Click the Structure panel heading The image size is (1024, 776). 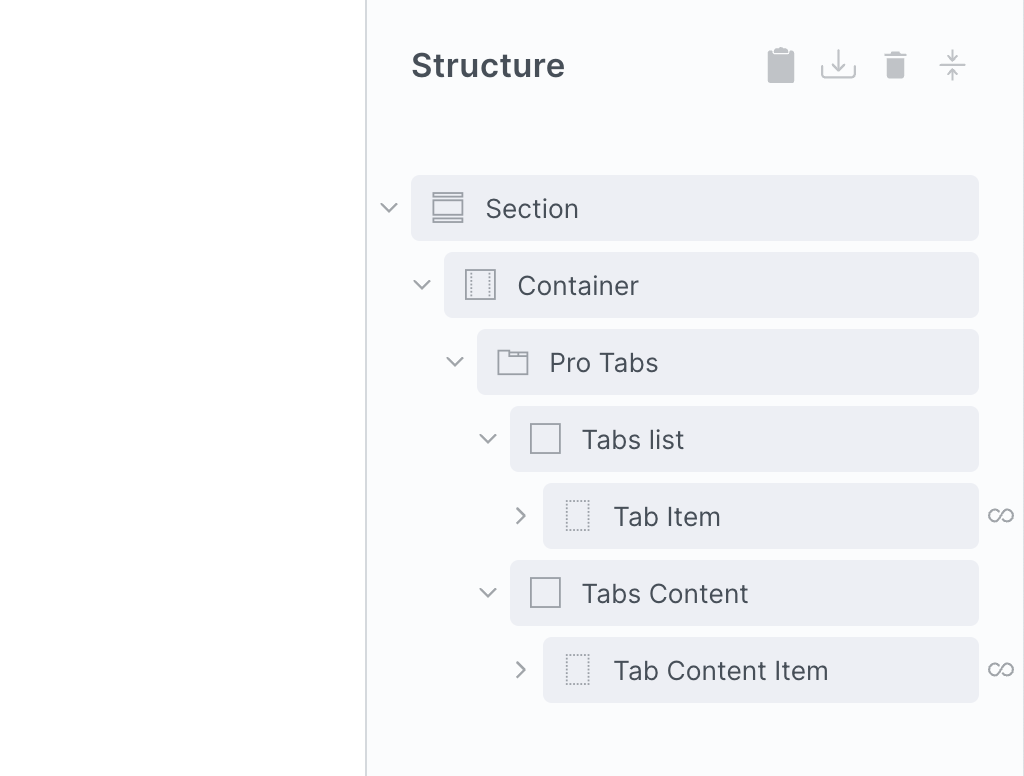coord(488,66)
